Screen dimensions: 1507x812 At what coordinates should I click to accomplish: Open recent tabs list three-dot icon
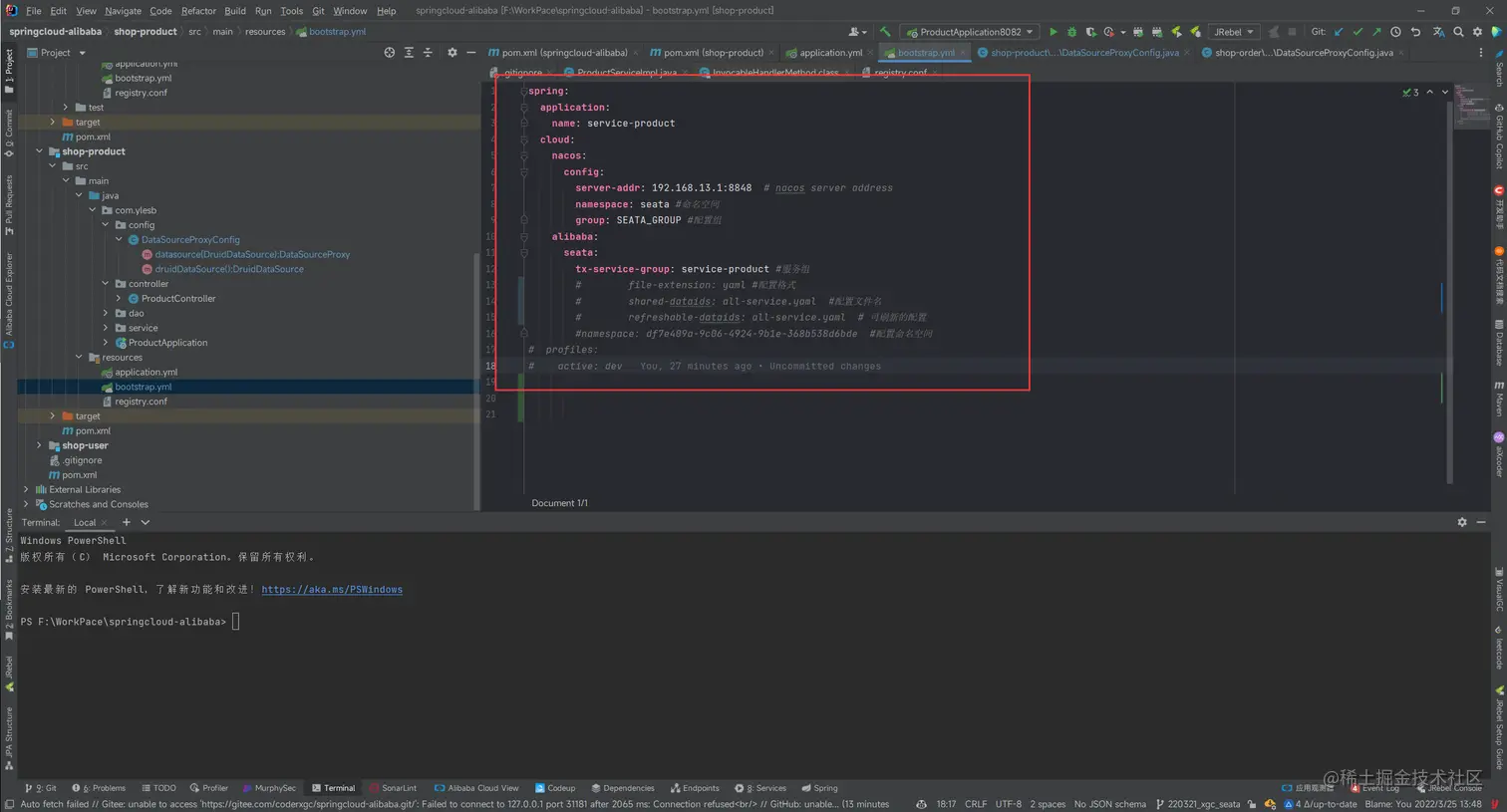tap(1480, 53)
